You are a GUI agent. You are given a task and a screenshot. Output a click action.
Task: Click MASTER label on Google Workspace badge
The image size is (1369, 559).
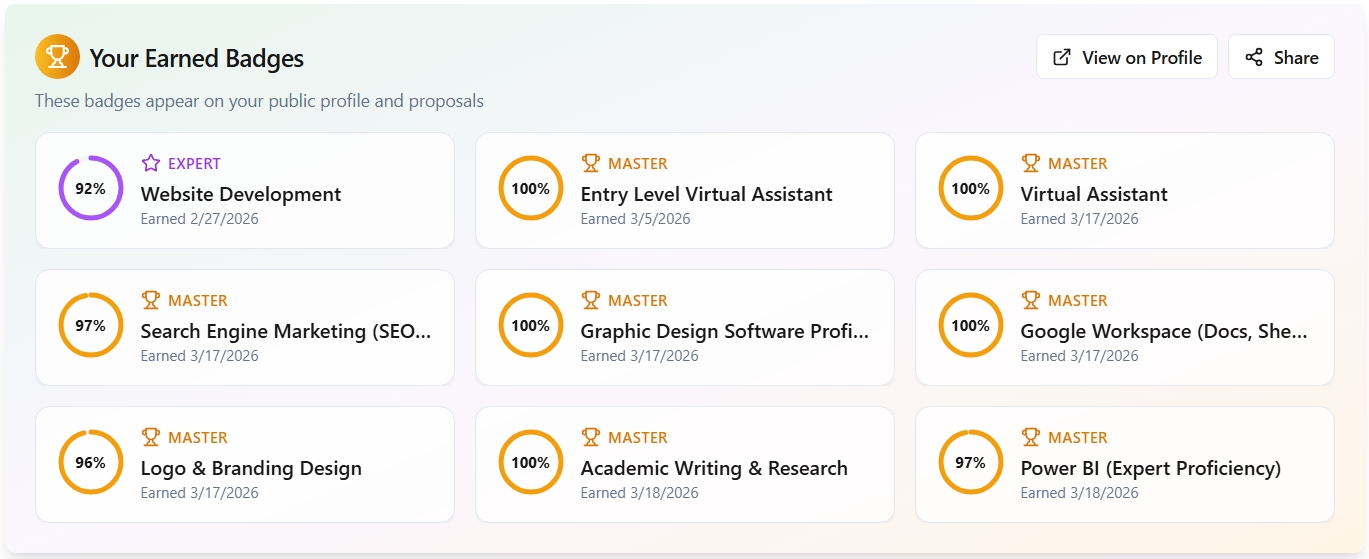pyautogui.click(x=1078, y=300)
